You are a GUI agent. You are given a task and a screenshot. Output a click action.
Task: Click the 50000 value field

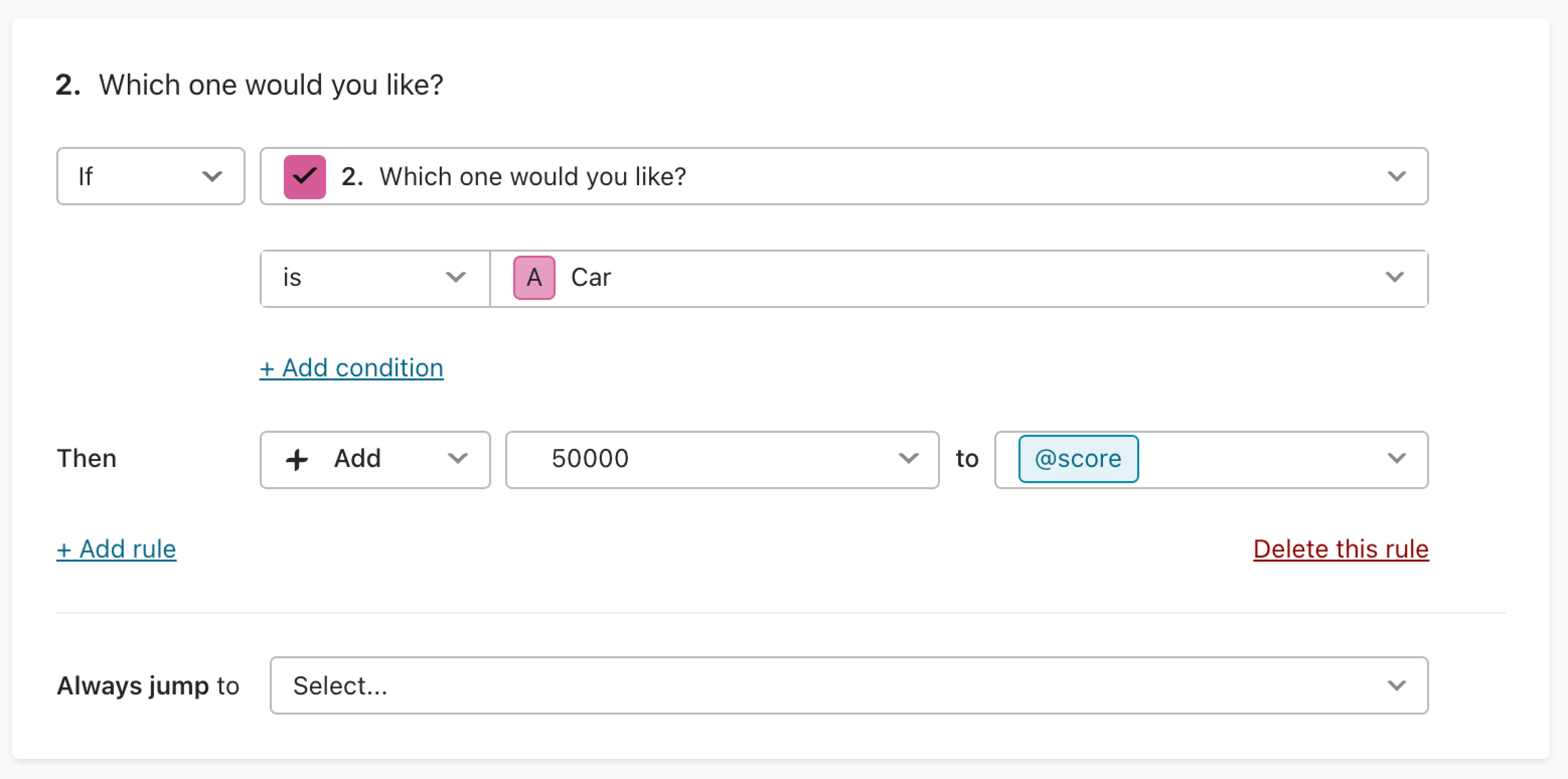(x=722, y=459)
